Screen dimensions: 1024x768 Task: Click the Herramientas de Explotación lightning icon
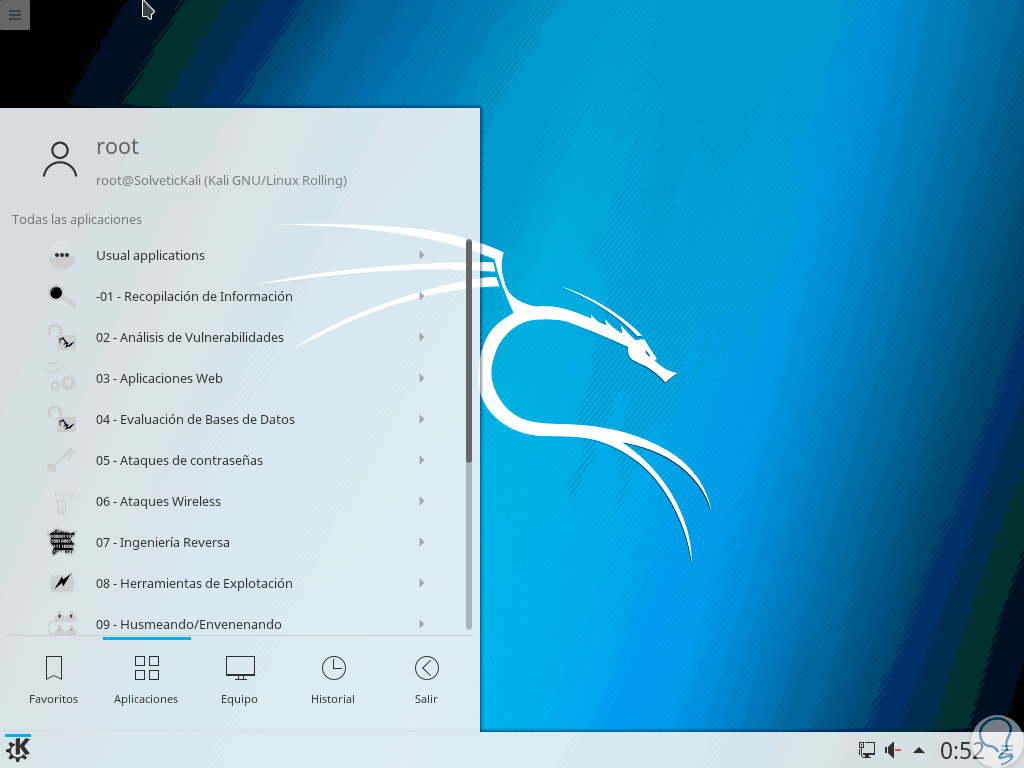tap(62, 583)
